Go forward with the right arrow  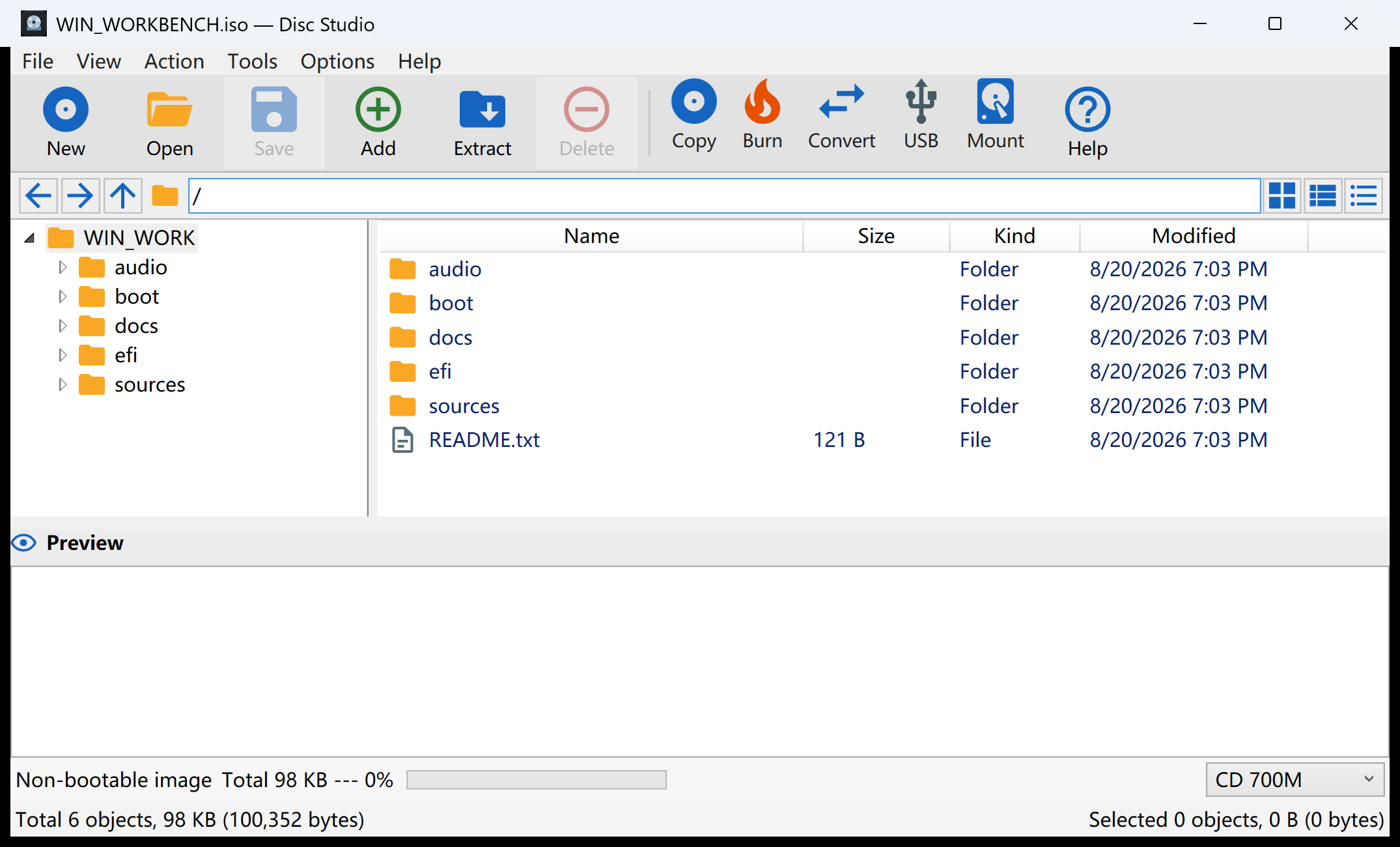pos(80,195)
